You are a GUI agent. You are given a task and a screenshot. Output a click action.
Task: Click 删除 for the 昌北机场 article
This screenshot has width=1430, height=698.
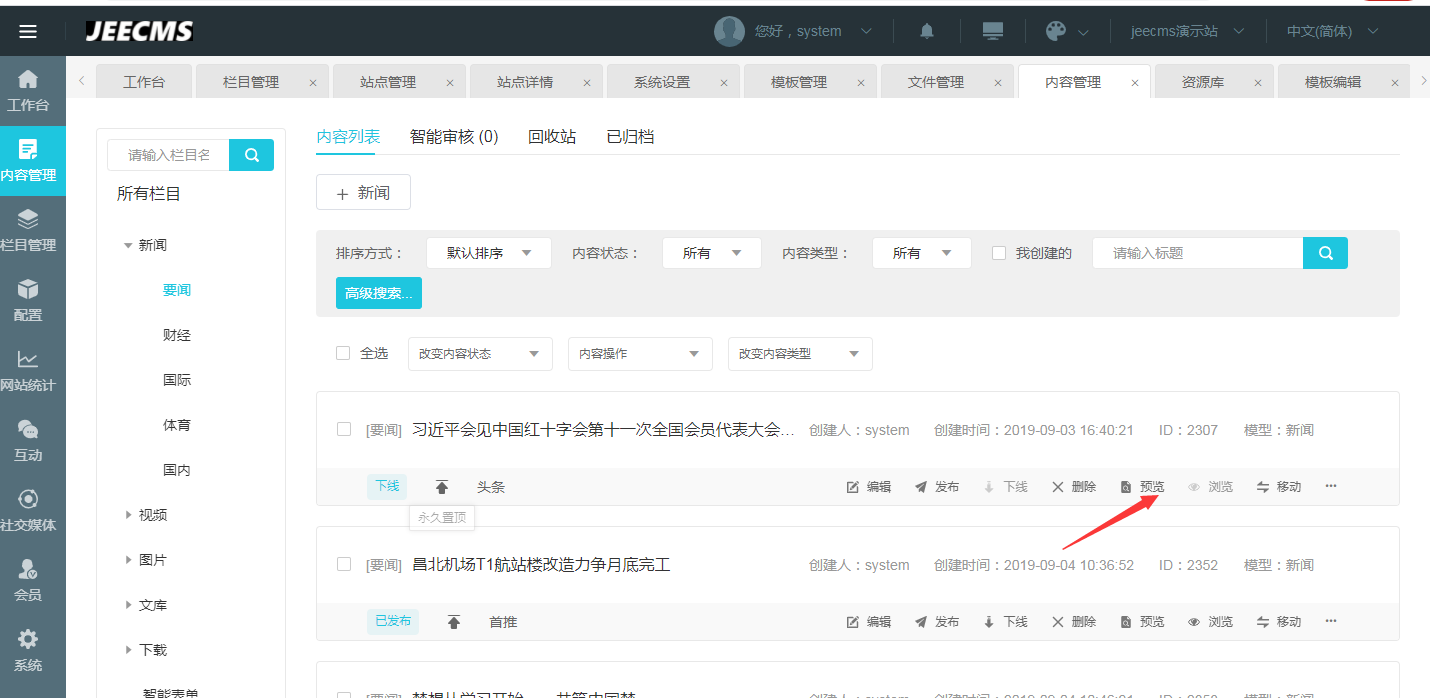tap(1073, 622)
